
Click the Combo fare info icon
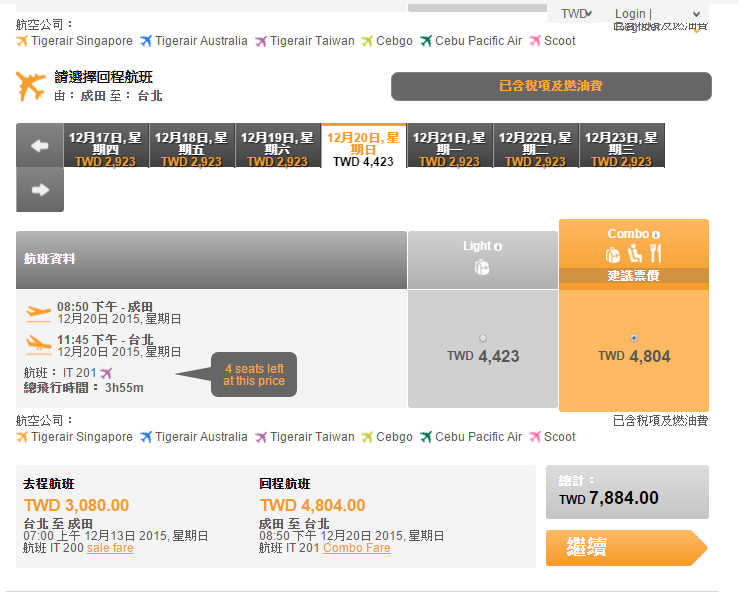(x=656, y=234)
